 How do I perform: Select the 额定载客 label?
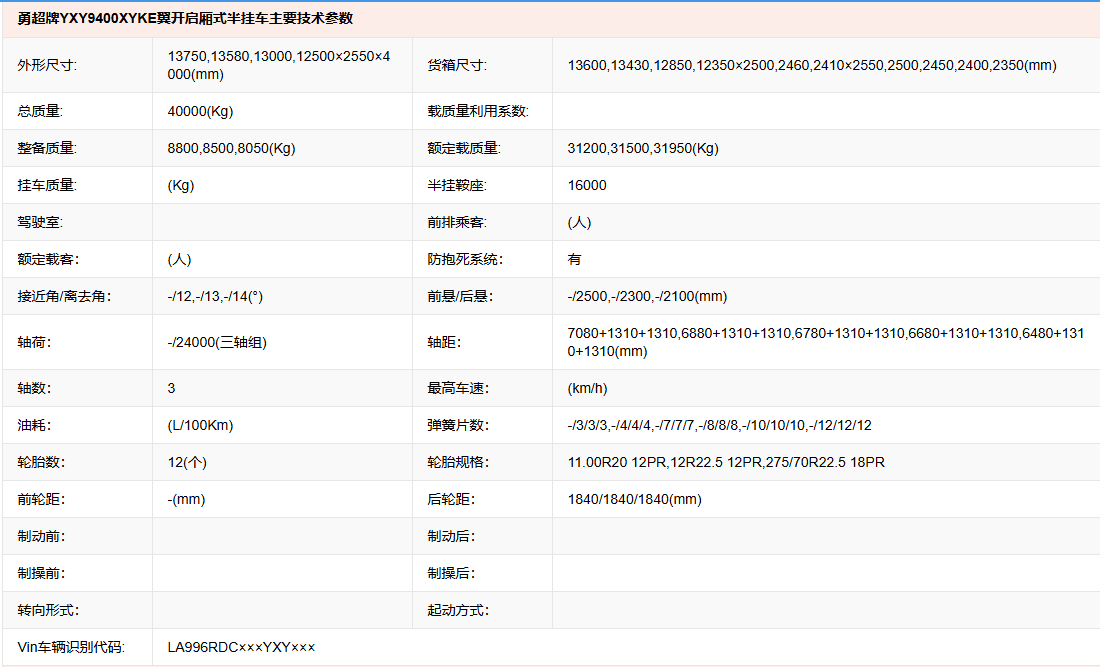[48, 260]
